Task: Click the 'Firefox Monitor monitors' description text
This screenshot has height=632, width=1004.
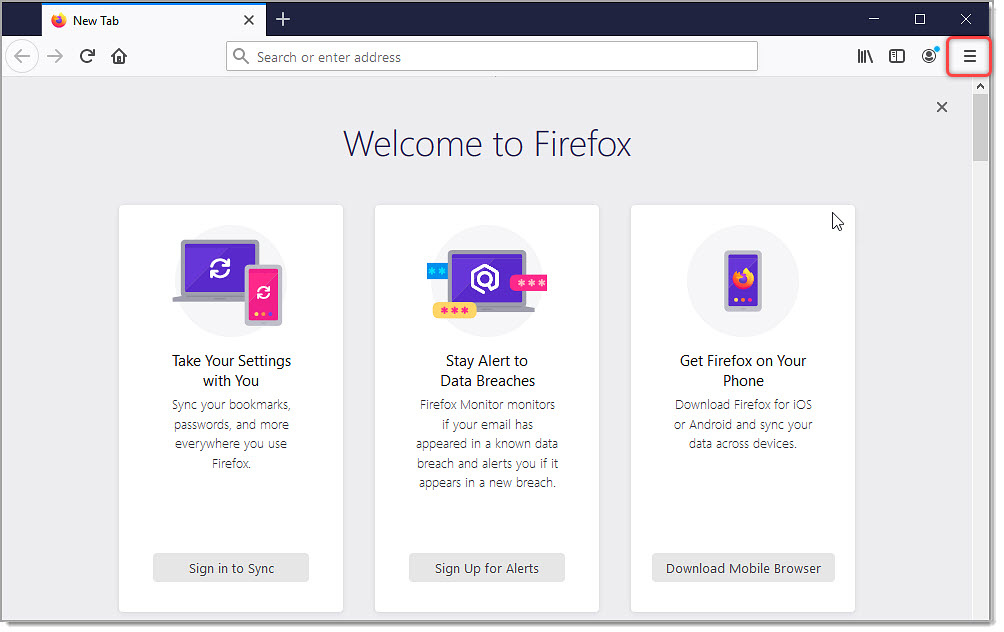Action: click(x=487, y=444)
